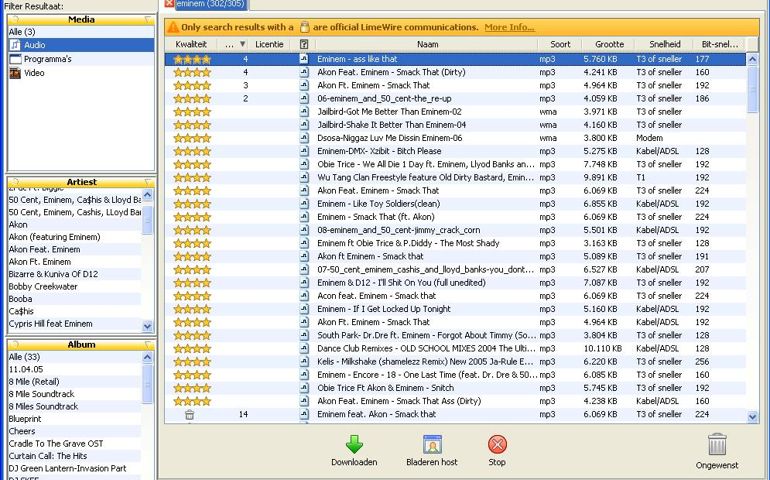Click the file icon for 'Acon feat. Eminem - Smack that'

[304, 296]
